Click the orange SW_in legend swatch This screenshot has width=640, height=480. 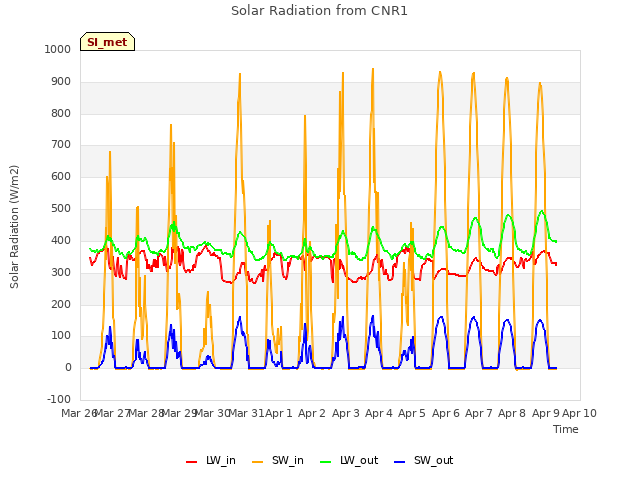click(x=258, y=462)
